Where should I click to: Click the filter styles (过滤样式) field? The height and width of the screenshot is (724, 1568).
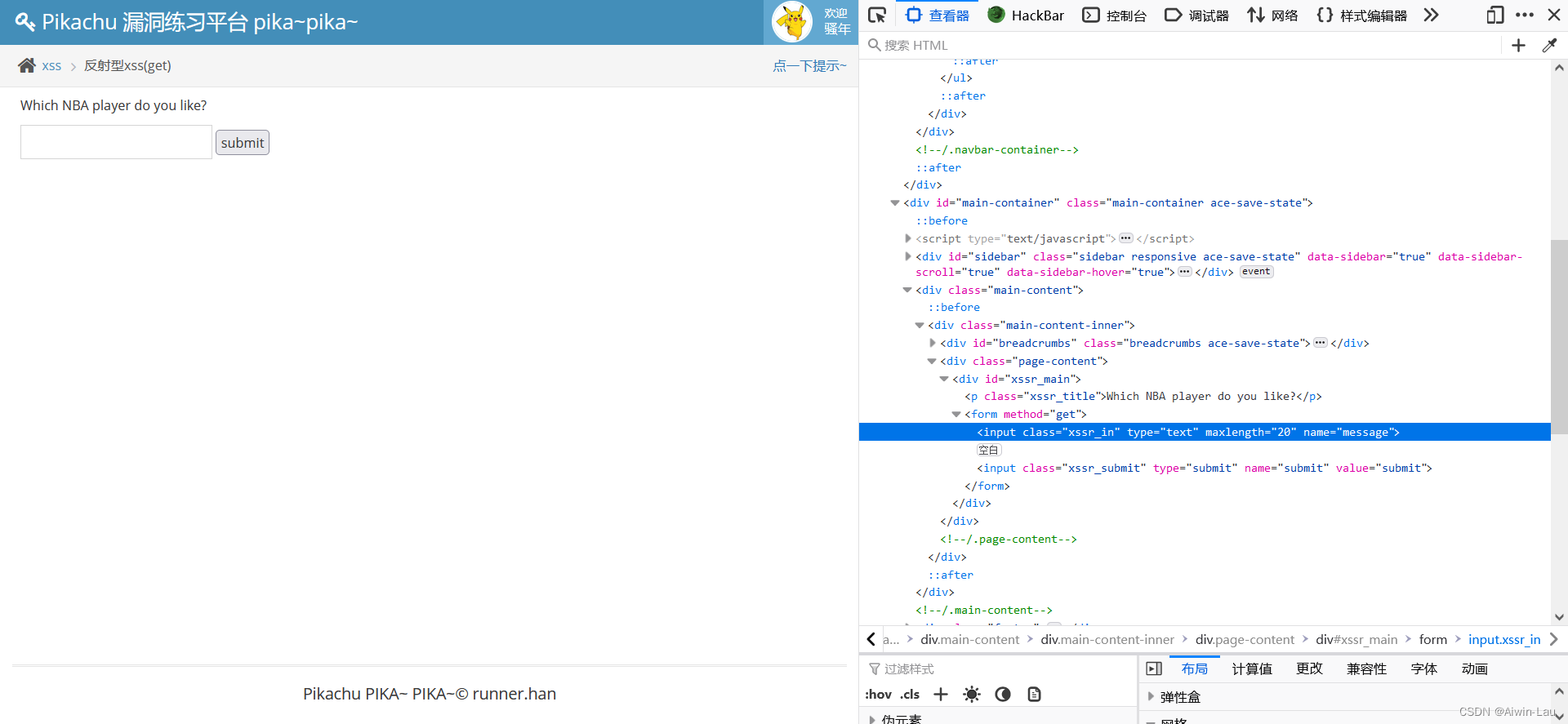1000,669
